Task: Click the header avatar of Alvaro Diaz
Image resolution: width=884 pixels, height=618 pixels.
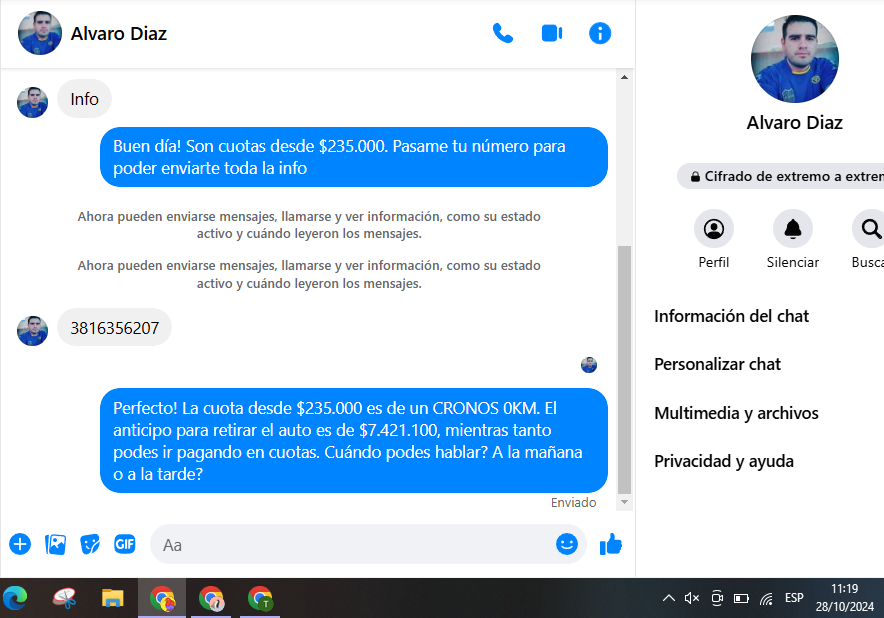Action: (x=39, y=33)
